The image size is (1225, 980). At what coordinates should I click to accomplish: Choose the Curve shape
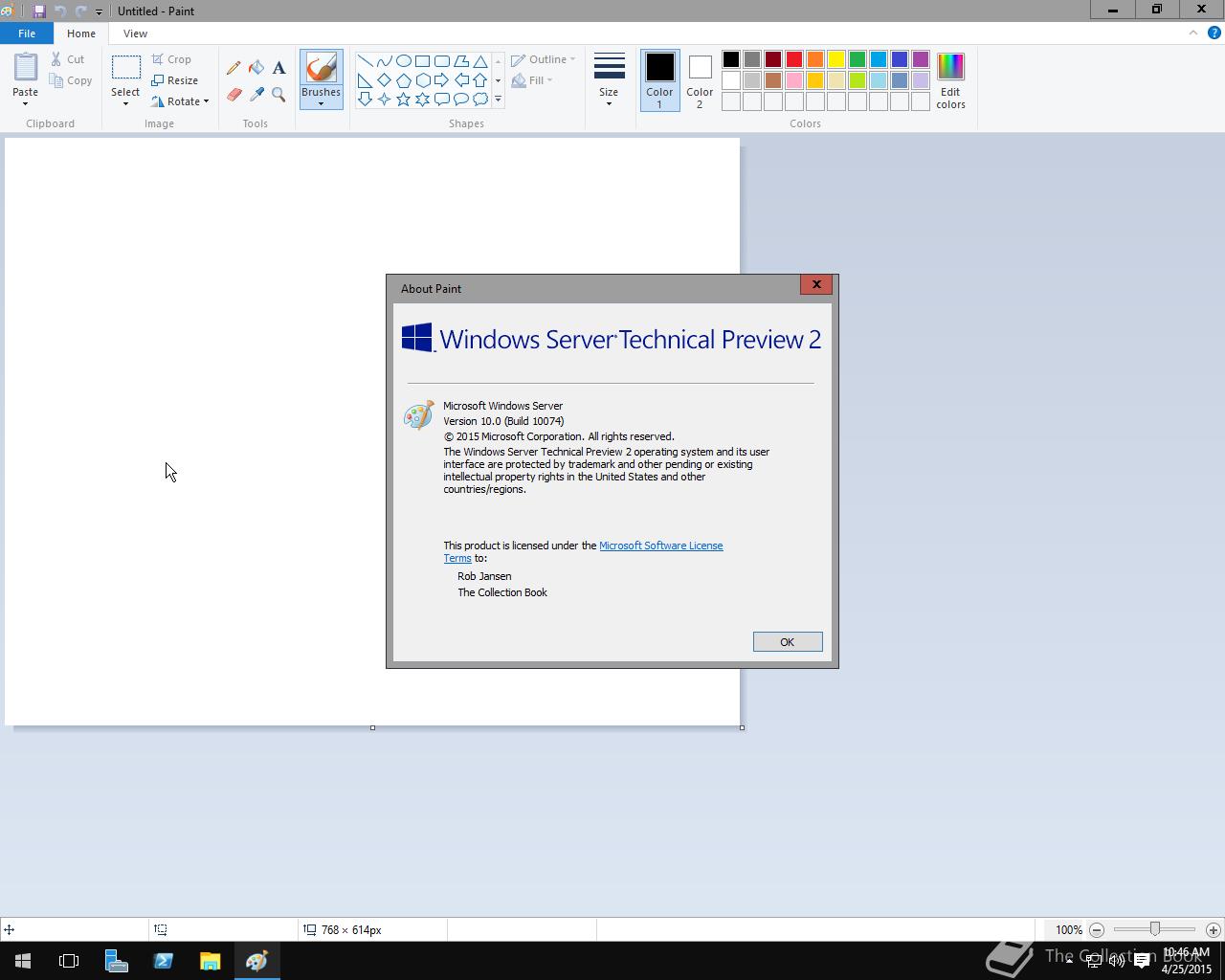point(384,61)
